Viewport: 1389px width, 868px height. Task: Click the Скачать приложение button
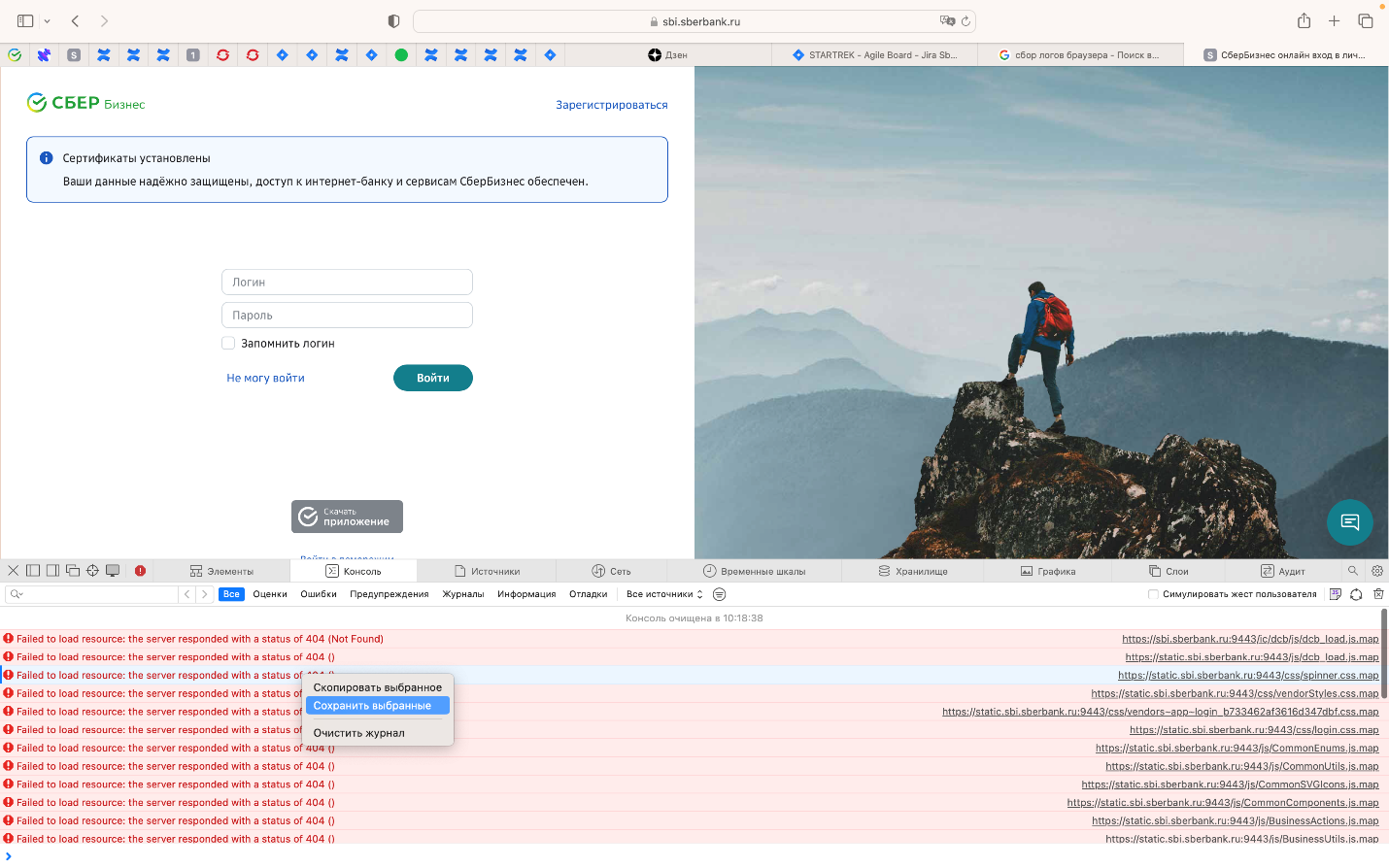(347, 517)
